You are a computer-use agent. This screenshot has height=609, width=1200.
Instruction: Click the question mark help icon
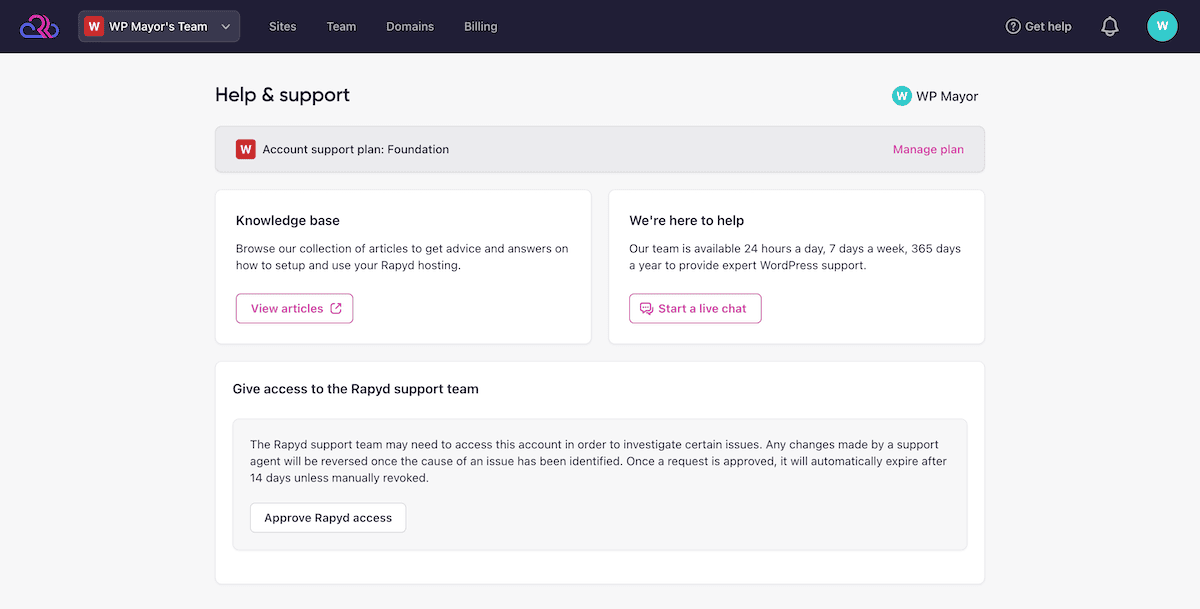click(x=1013, y=27)
